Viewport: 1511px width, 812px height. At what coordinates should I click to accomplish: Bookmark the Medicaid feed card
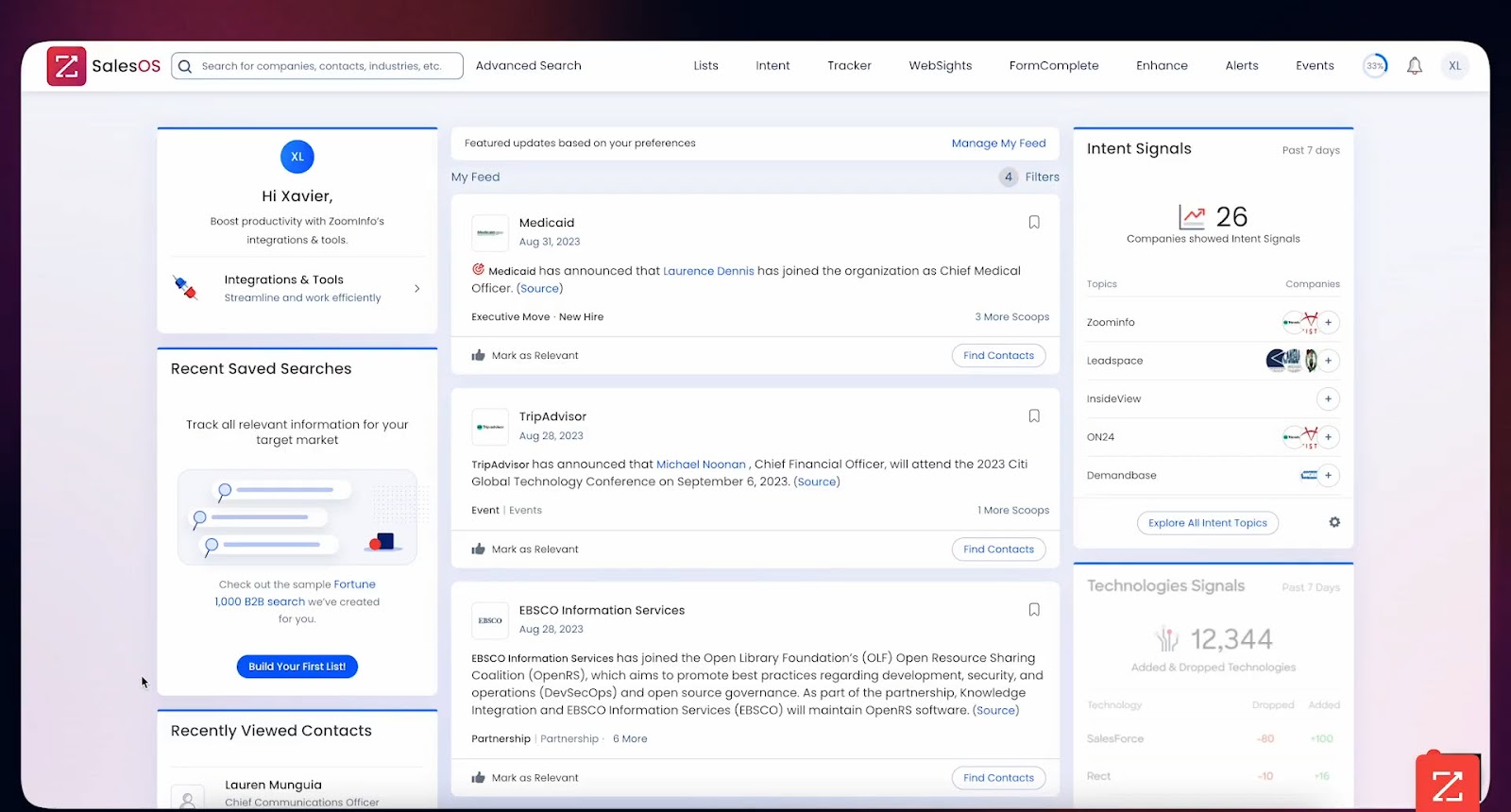point(1034,223)
